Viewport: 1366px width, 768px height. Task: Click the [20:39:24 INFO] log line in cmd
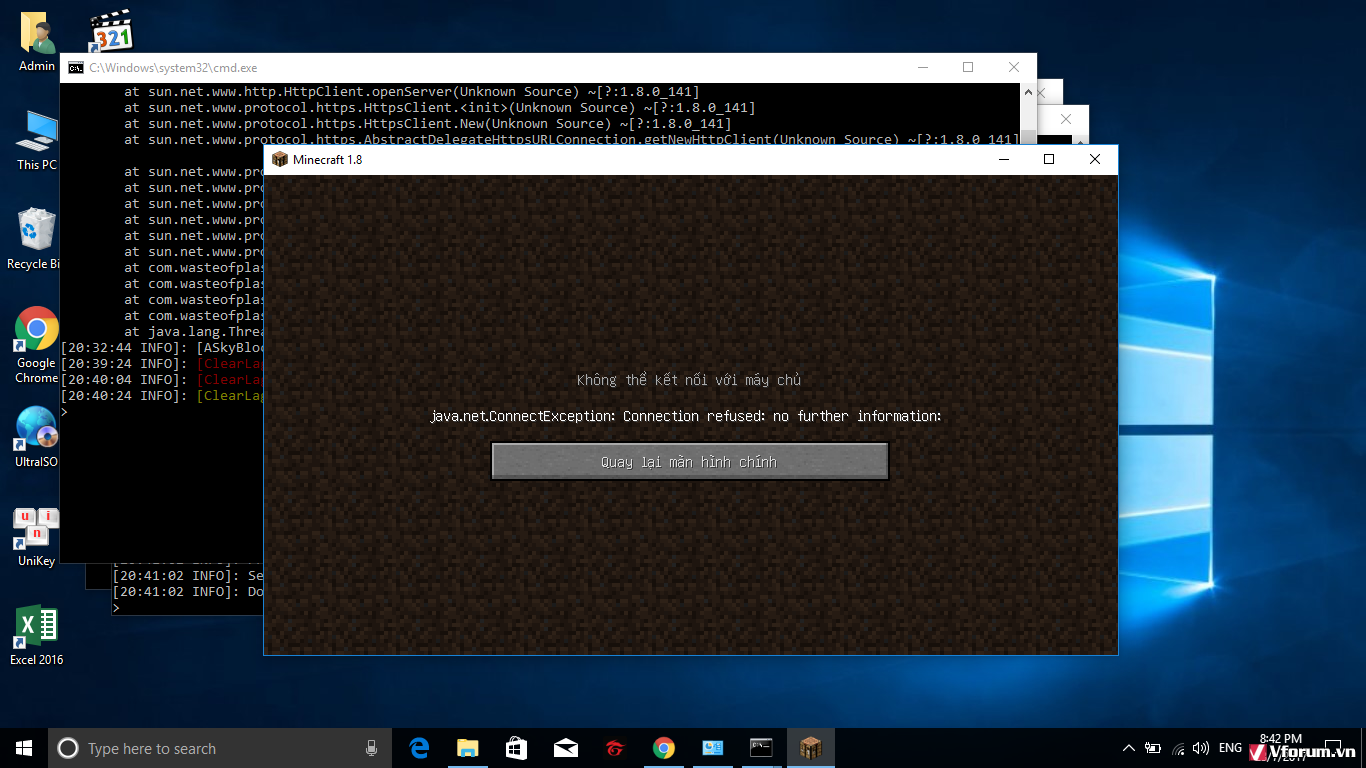162,364
